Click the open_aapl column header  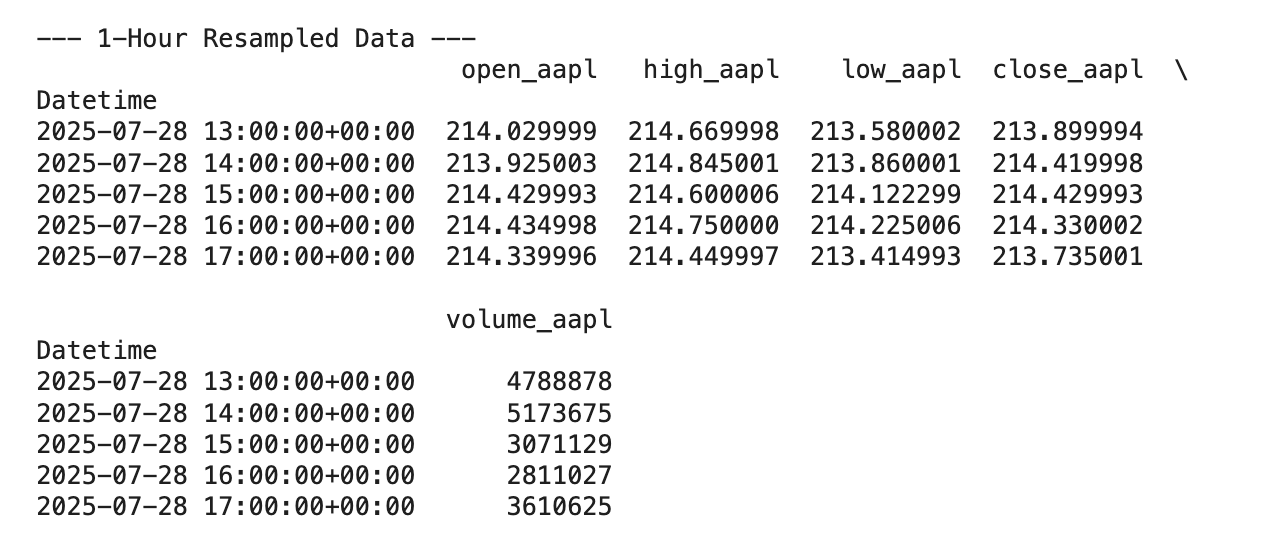click(x=529, y=70)
